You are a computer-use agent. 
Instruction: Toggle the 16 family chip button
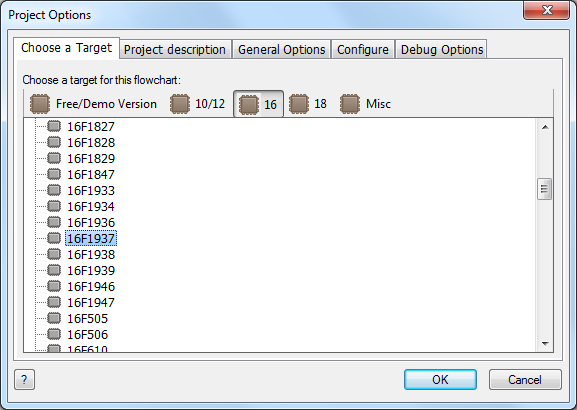tap(258, 104)
